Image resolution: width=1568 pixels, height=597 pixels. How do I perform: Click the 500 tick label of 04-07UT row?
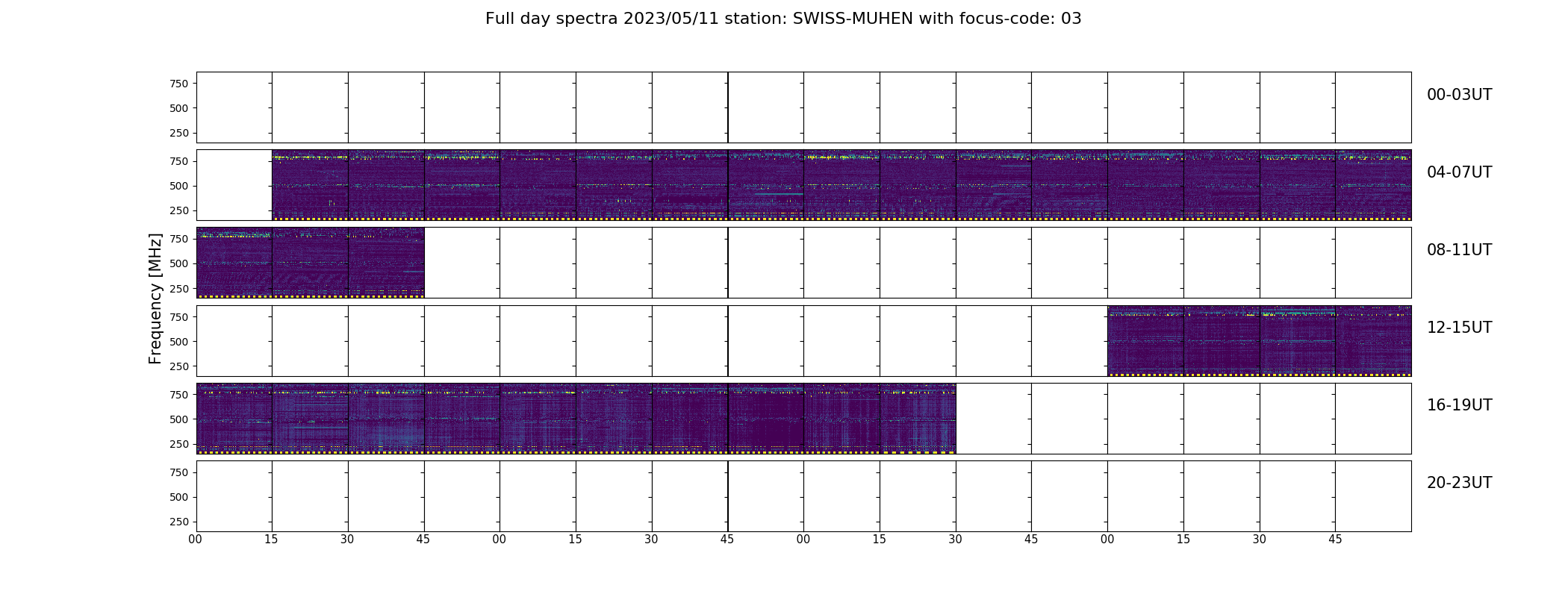coord(179,186)
